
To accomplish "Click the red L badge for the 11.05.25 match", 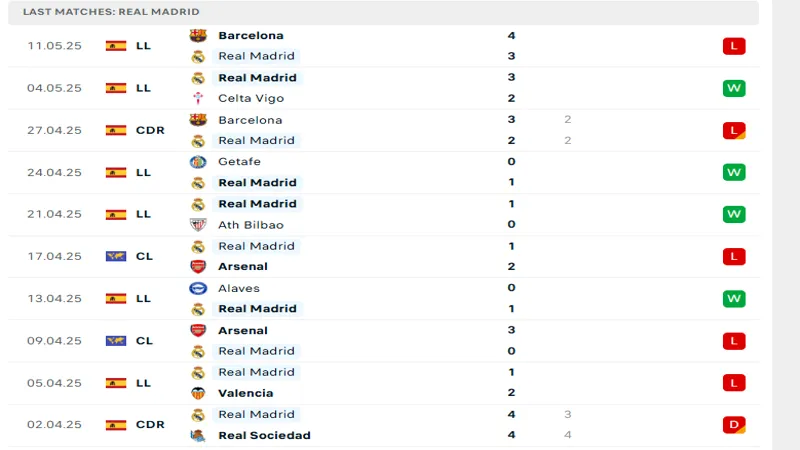I will pos(734,46).
